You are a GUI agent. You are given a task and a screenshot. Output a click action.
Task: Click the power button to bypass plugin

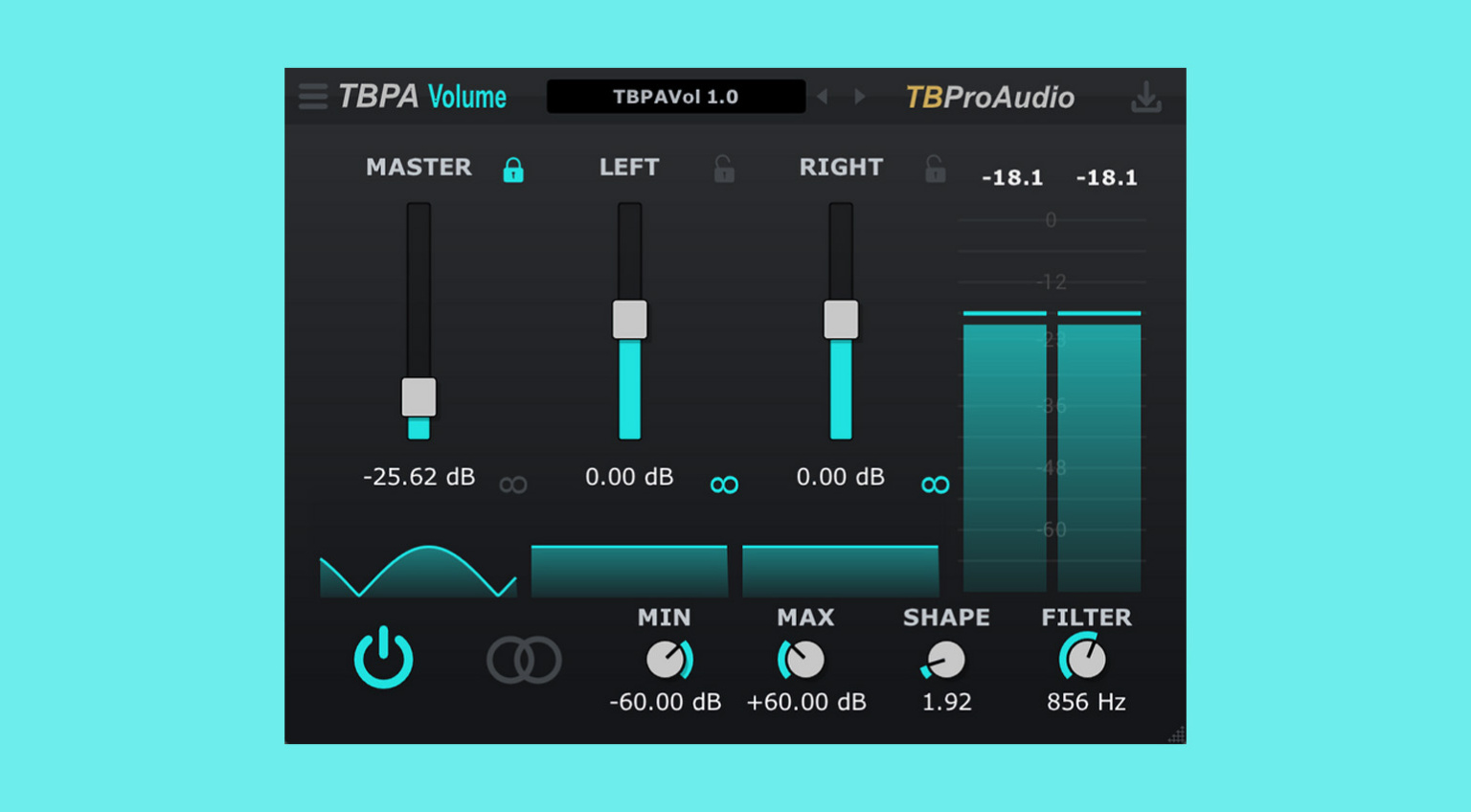[383, 658]
